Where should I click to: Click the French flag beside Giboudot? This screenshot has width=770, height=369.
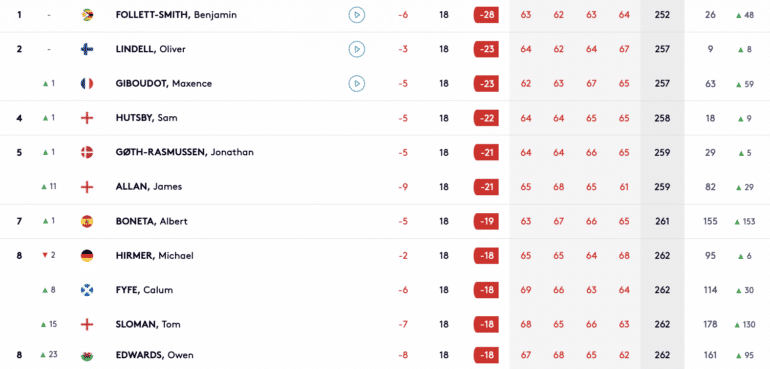click(87, 84)
